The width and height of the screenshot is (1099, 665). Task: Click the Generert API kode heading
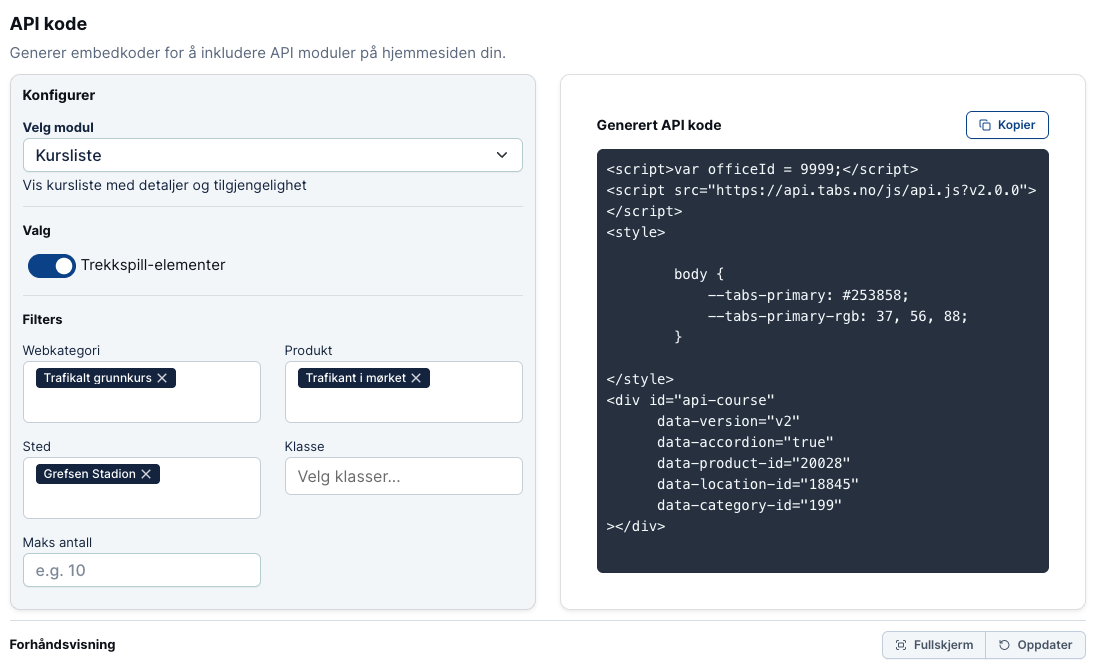tap(659, 125)
